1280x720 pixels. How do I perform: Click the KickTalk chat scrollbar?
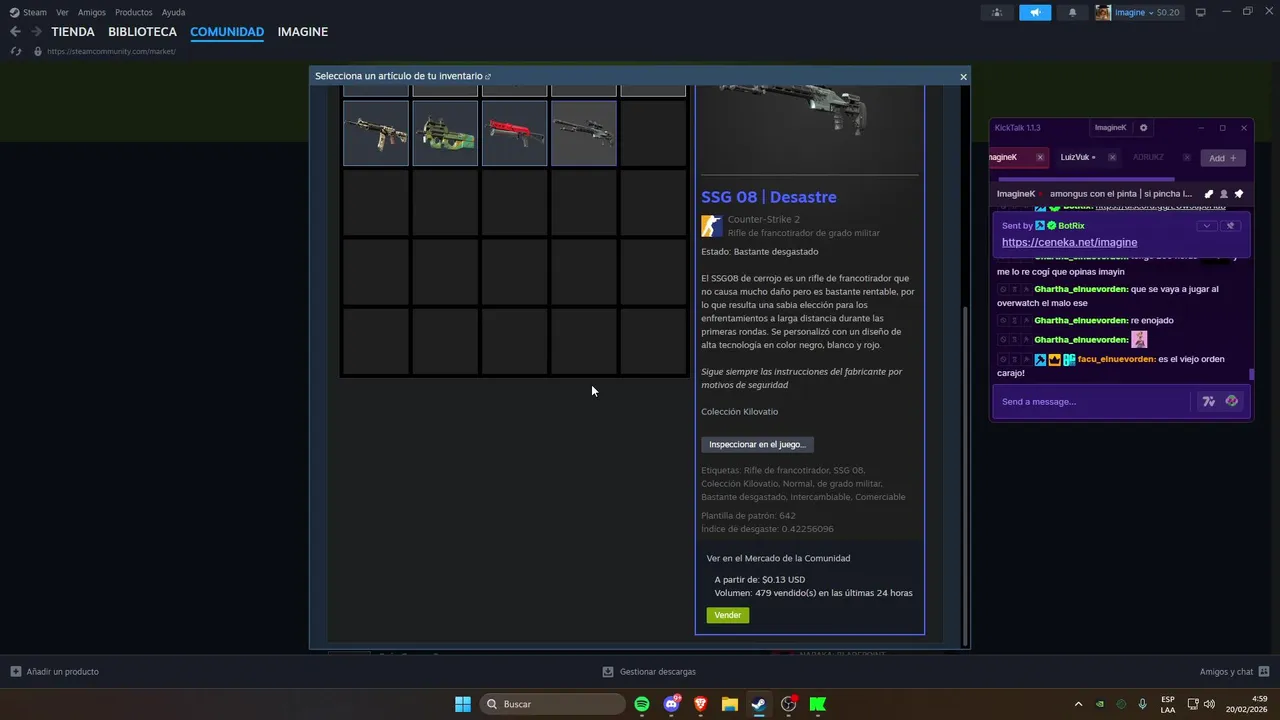(x=1251, y=374)
